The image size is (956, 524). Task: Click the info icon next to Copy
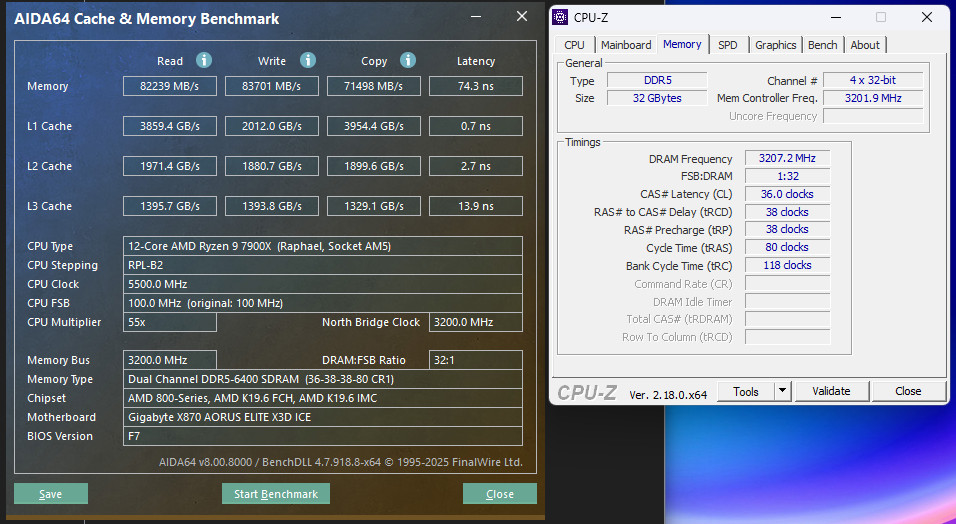point(410,60)
